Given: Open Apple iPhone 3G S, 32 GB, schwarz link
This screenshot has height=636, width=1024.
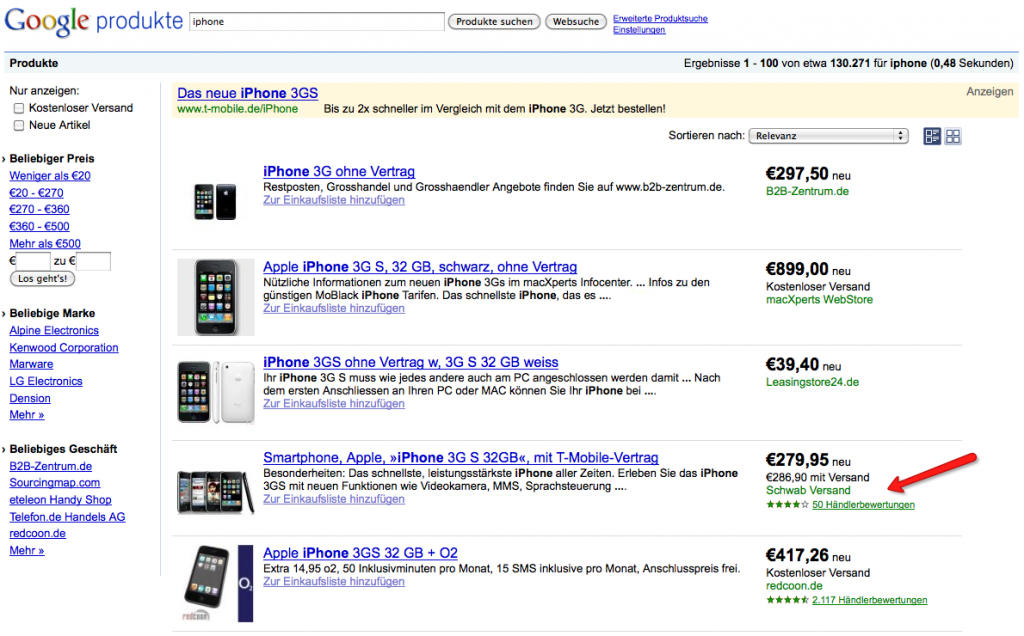Looking at the screenshot, I should 420,266.
